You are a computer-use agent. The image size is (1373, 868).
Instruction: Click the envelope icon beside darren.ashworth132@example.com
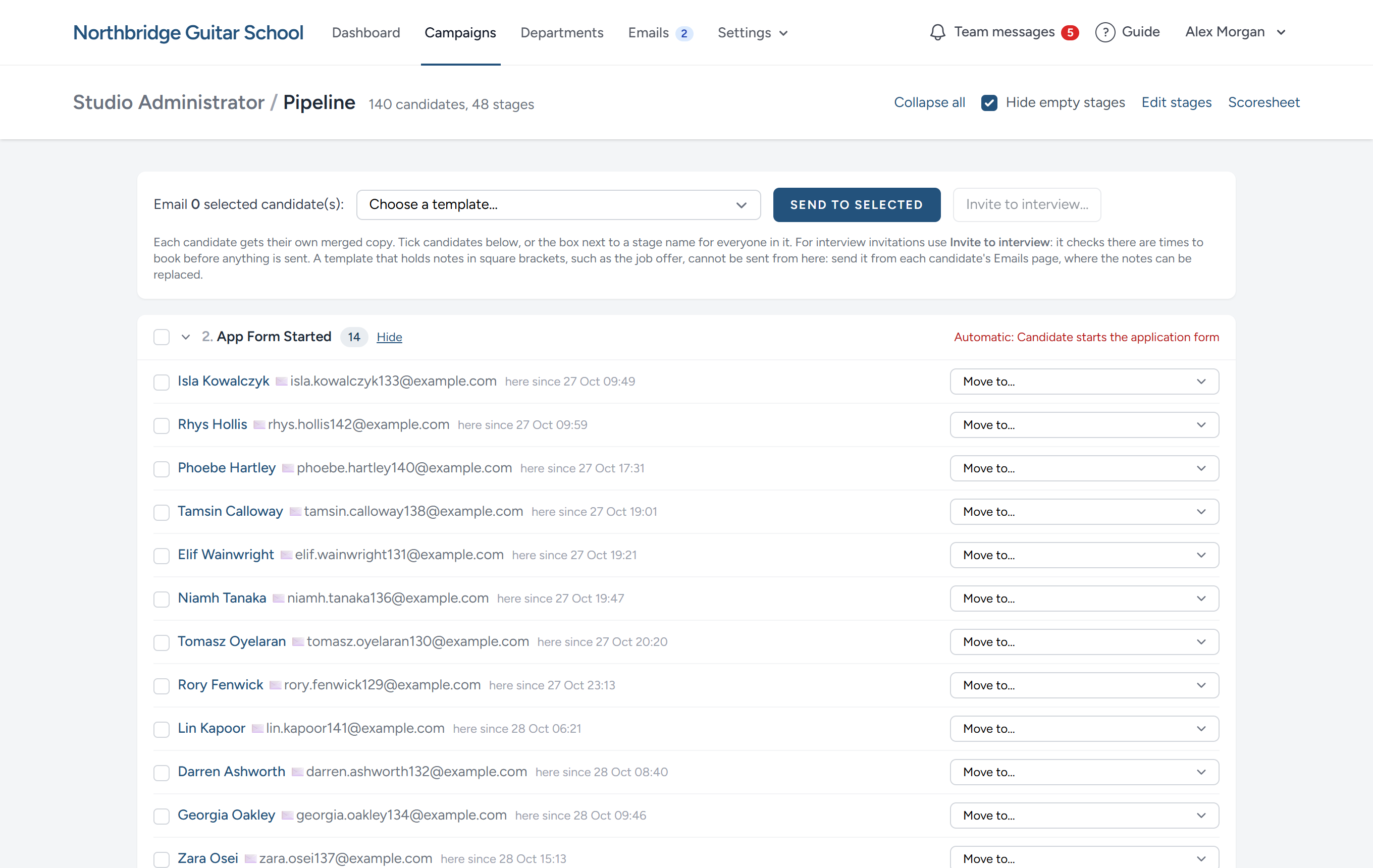297,771
